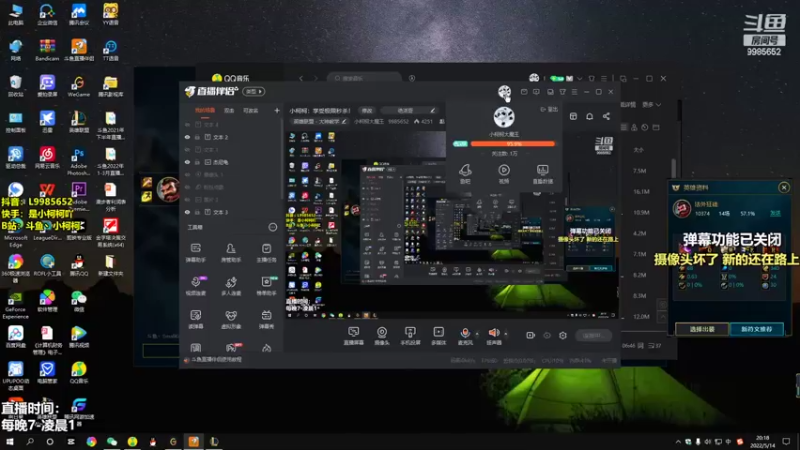Open the 视频连麦 tool
The height and width of the screenshot is (450, 800).
click(195, 286)
